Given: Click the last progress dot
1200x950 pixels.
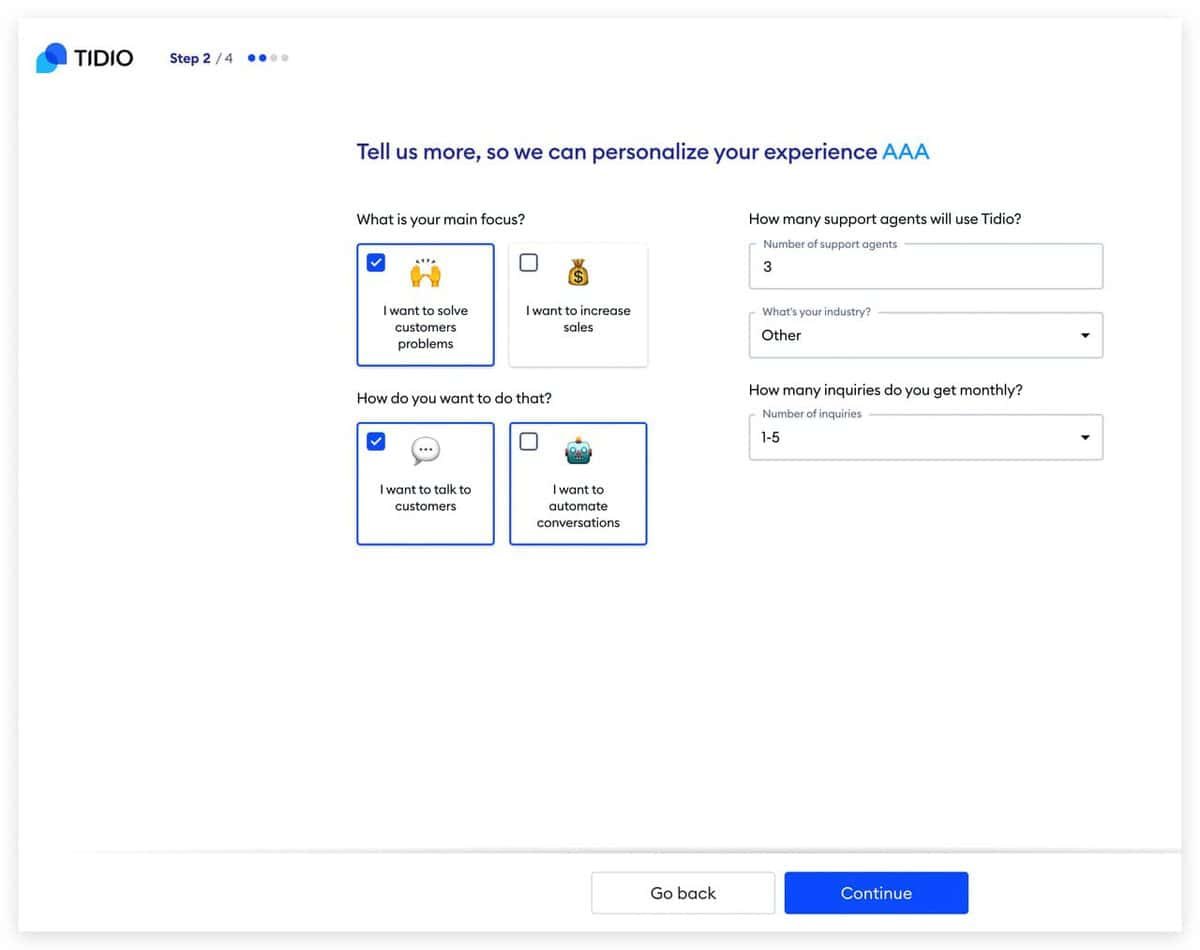Looking at the screenshot, I should [x=286, y=58].
